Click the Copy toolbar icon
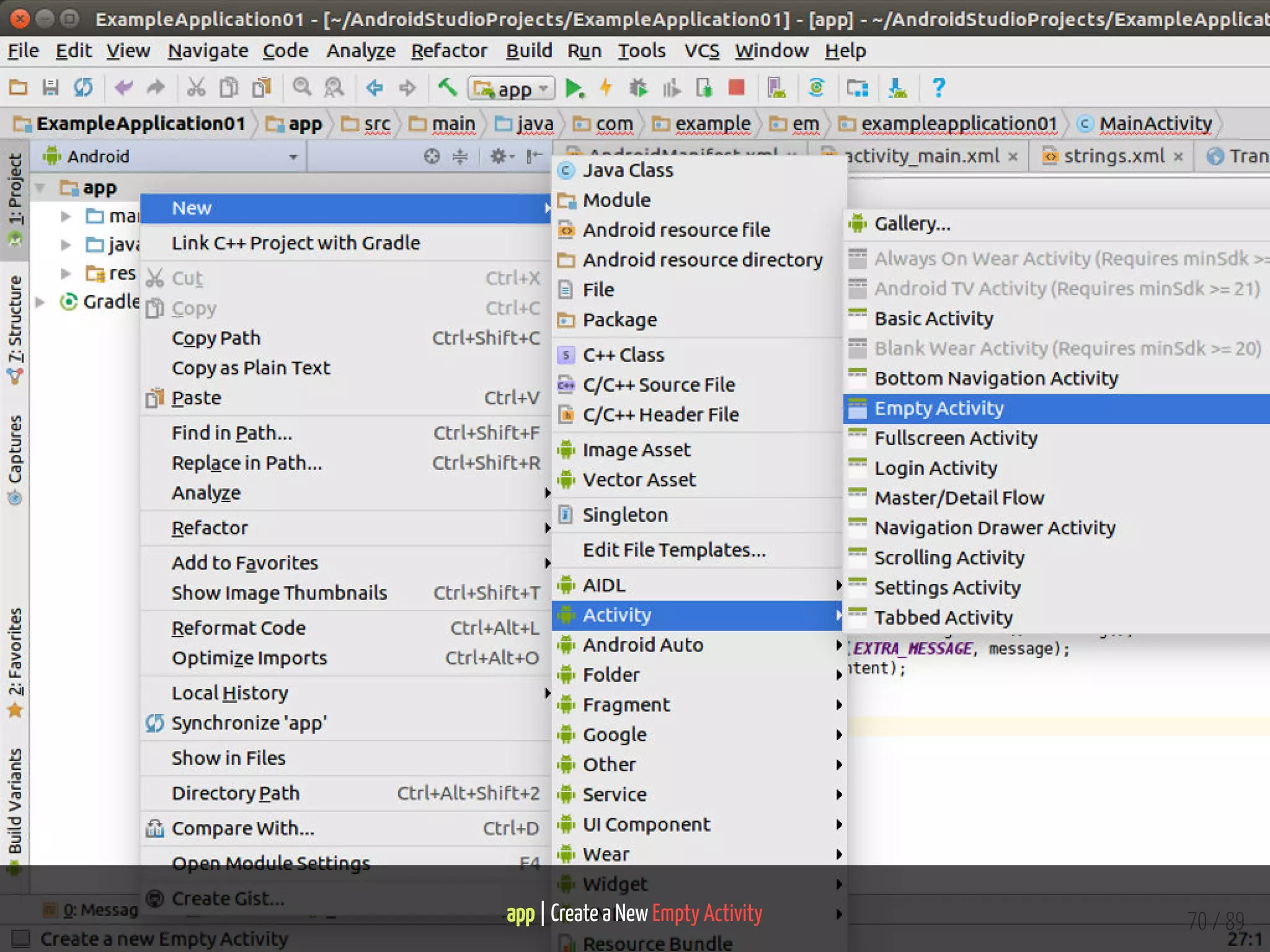Viewport: 1270px width, 952px height. coord(229,88)
